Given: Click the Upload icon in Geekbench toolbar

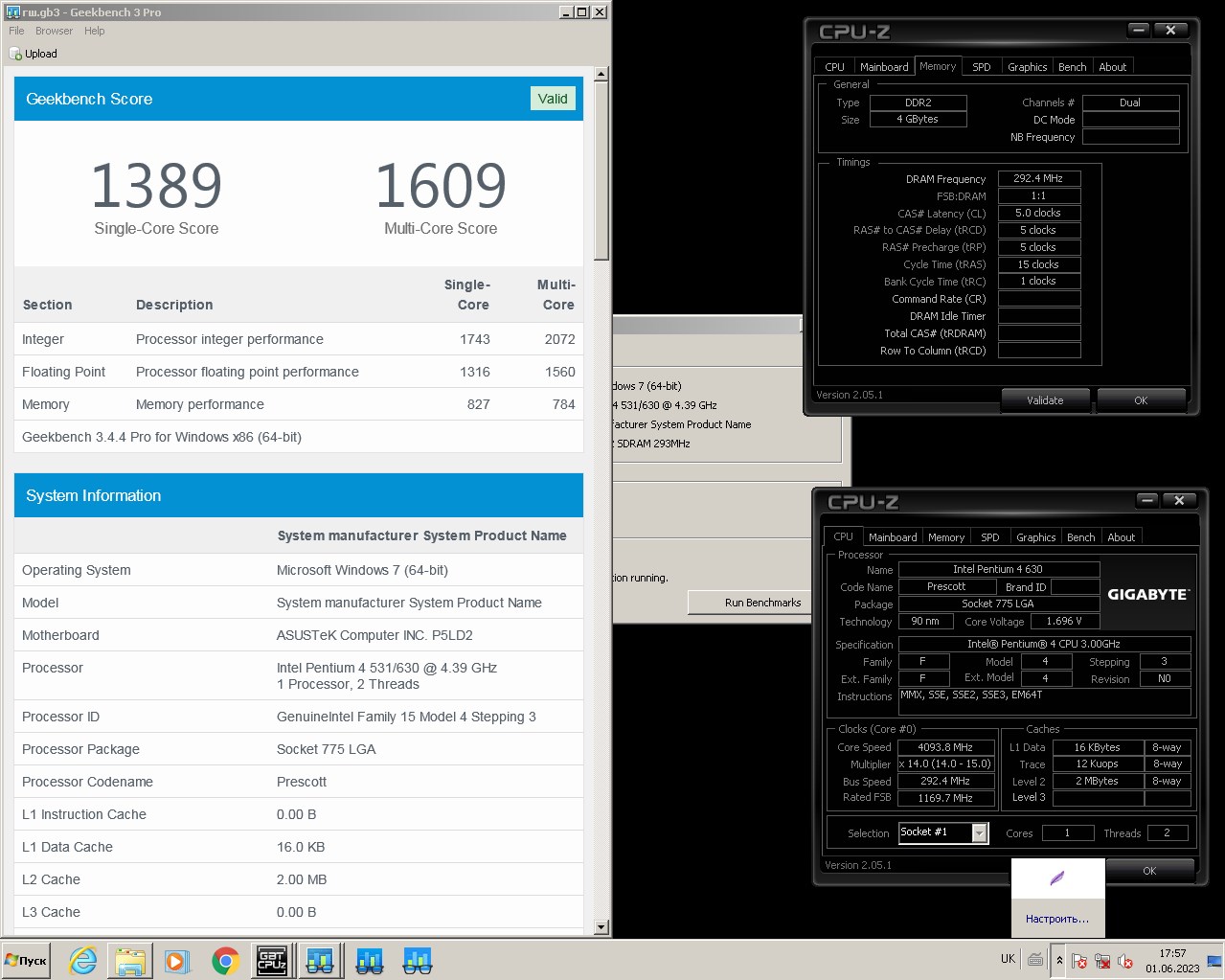Looking at the screenshot, I should point(15,54).
